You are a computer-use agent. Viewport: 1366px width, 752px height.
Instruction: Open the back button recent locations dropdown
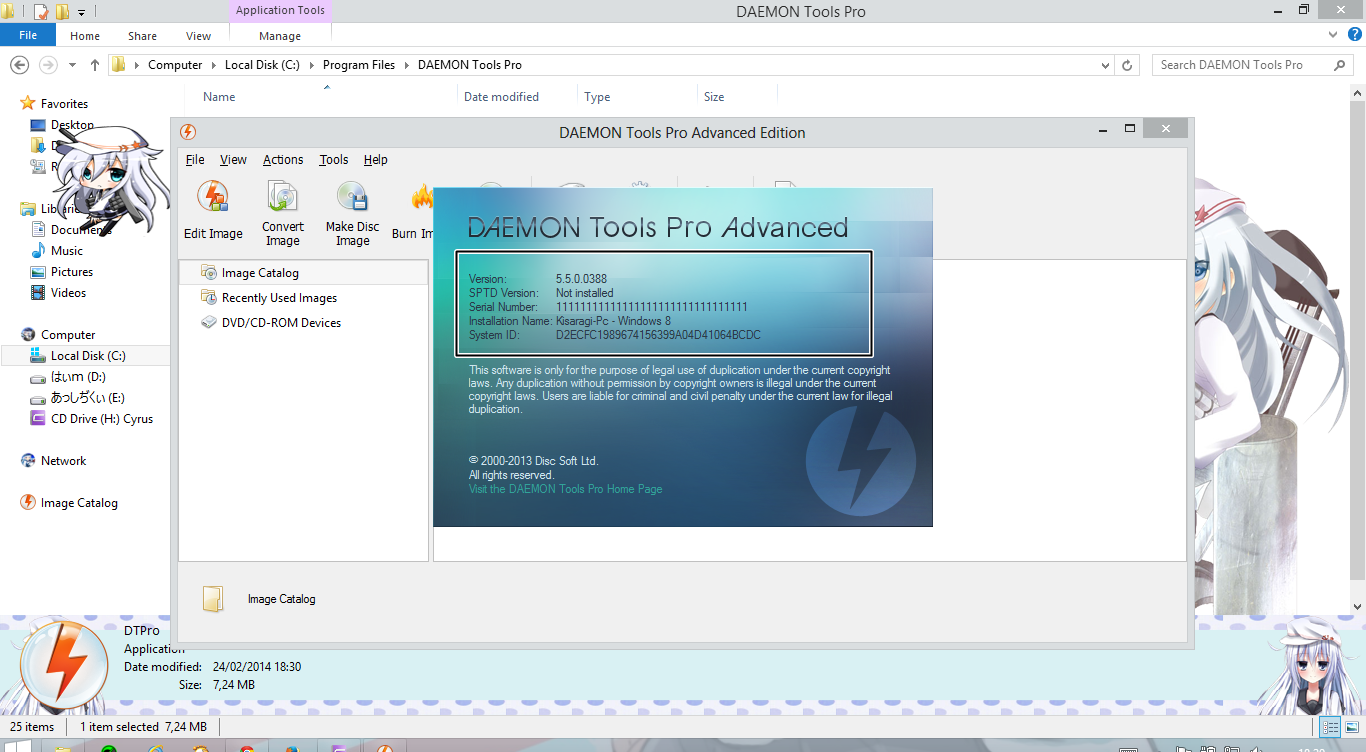pyautogui.click(x=71, y=64)
